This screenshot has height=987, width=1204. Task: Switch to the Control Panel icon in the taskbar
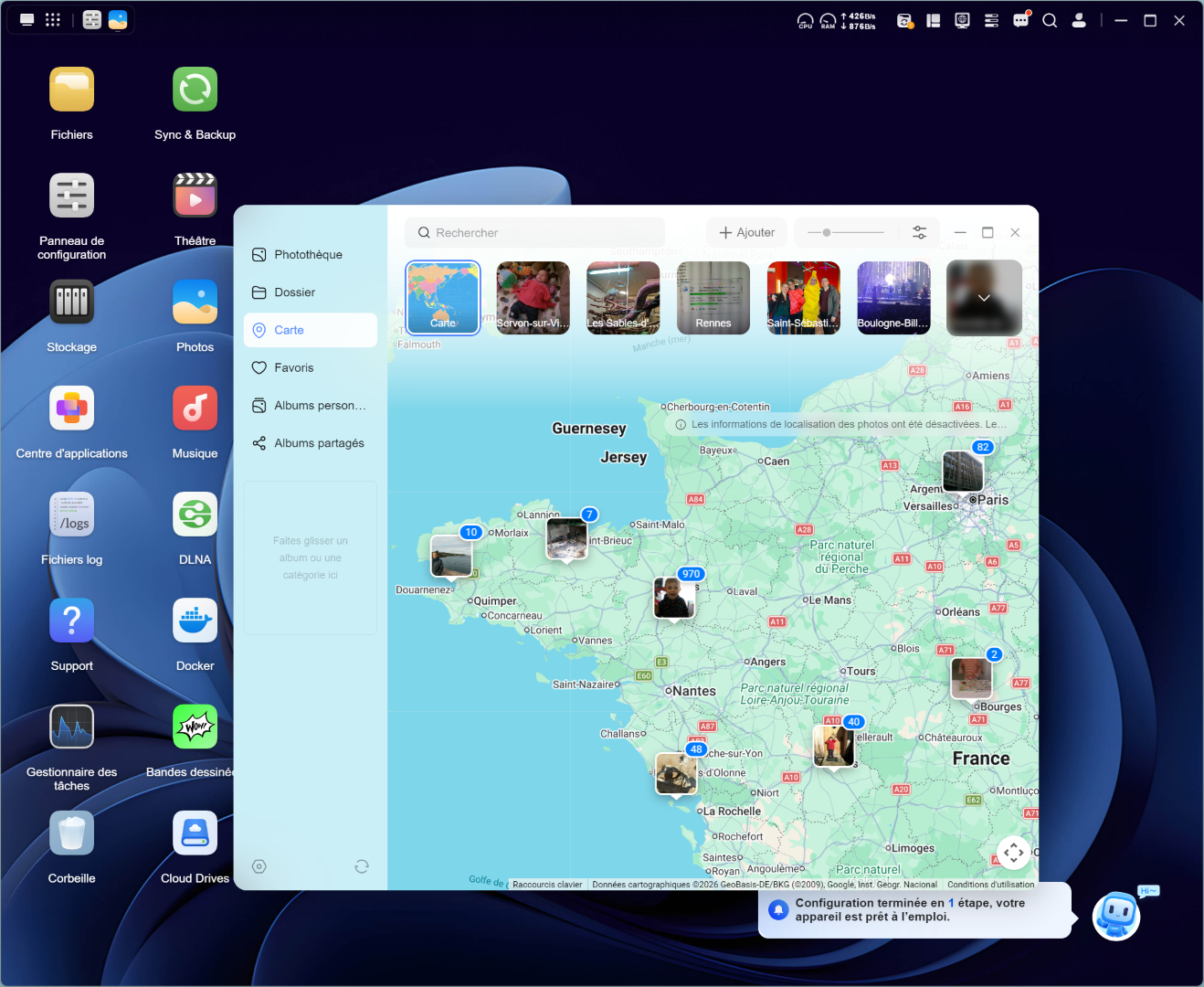click(92, 20)
